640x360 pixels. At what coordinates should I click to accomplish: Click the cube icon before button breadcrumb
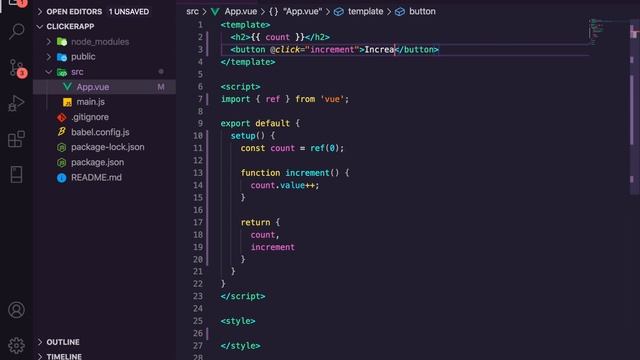[x=400, y=12]
